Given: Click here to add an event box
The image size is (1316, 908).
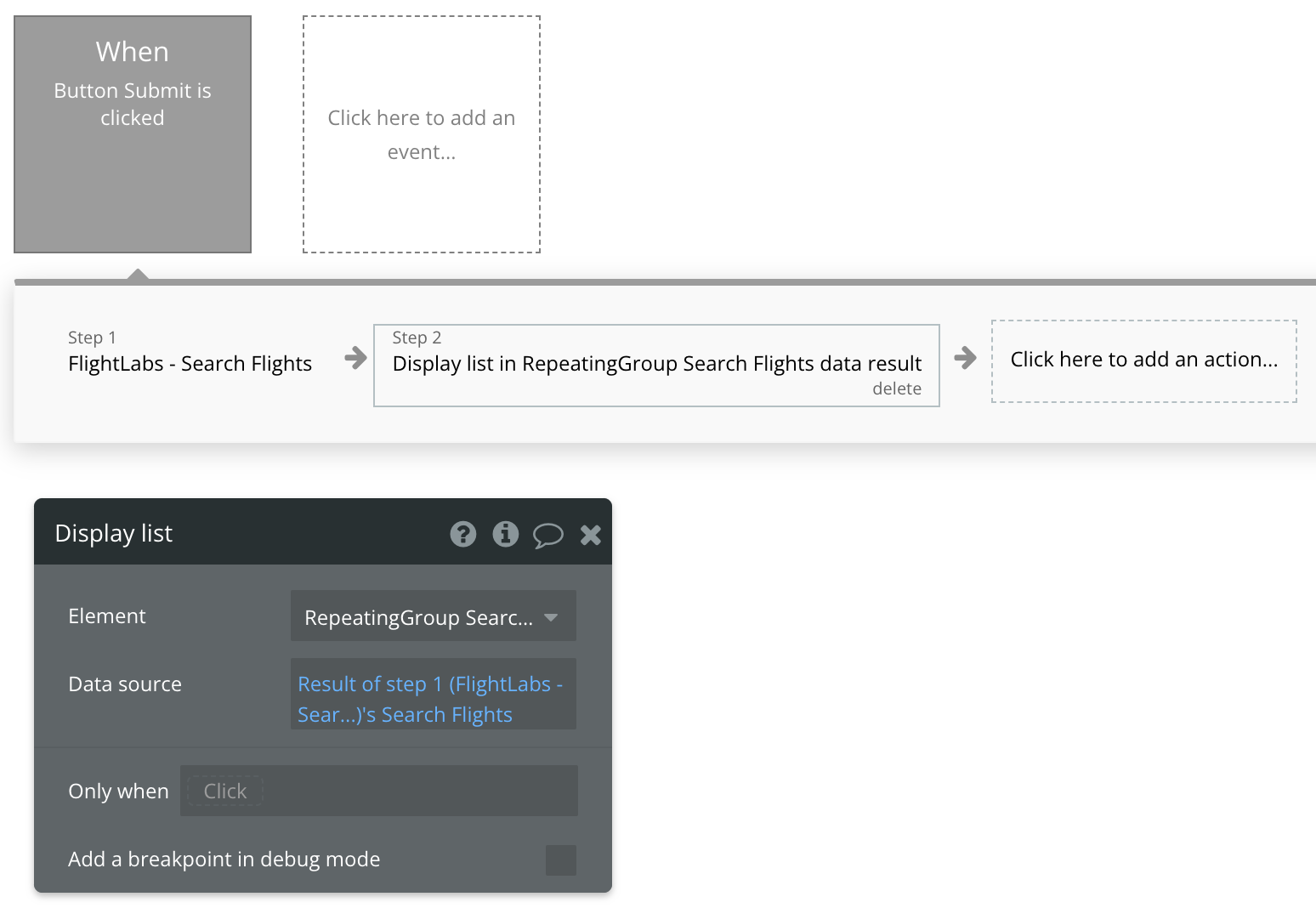Looking at the screenshot, I should click(422, 134).
